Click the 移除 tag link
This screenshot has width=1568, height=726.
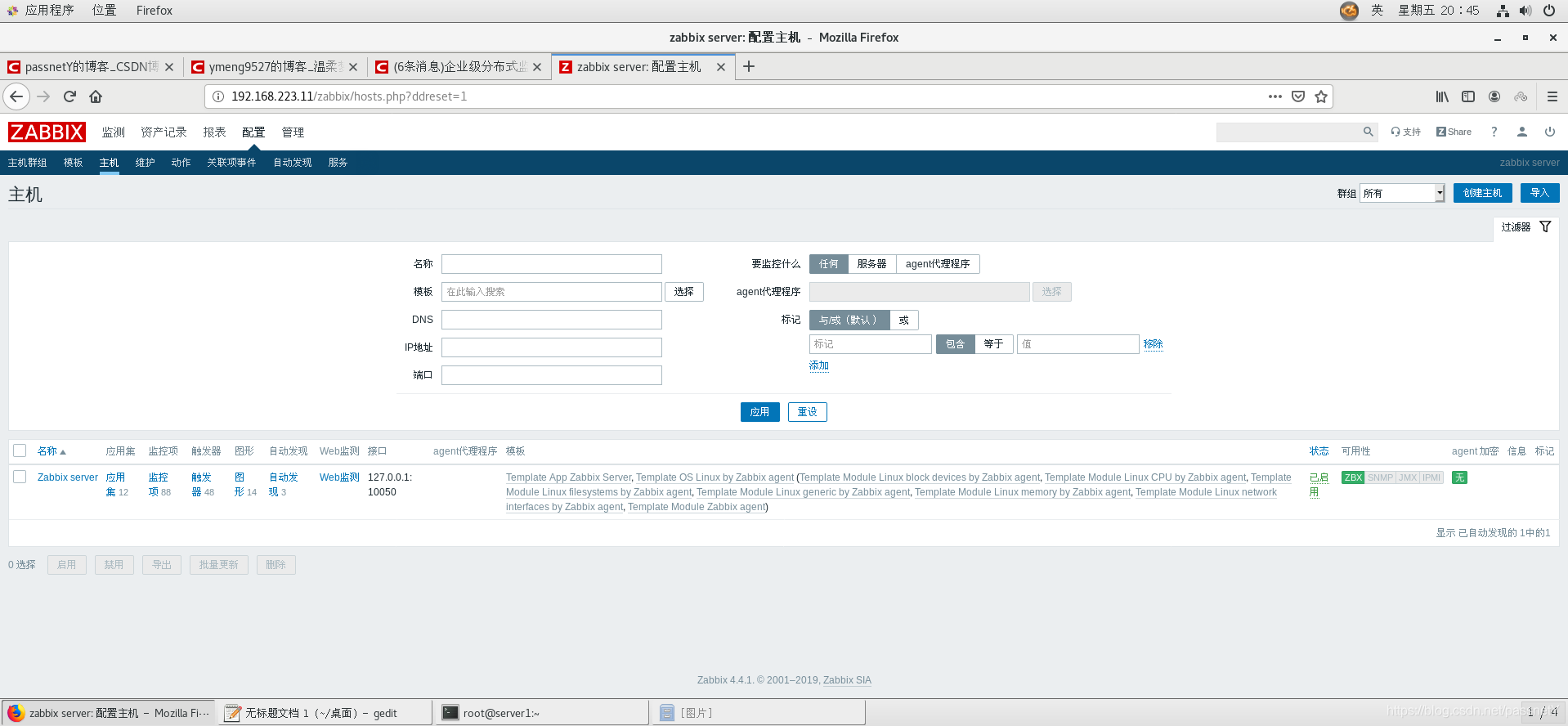pyautogui.click(x=1153, y=344)
